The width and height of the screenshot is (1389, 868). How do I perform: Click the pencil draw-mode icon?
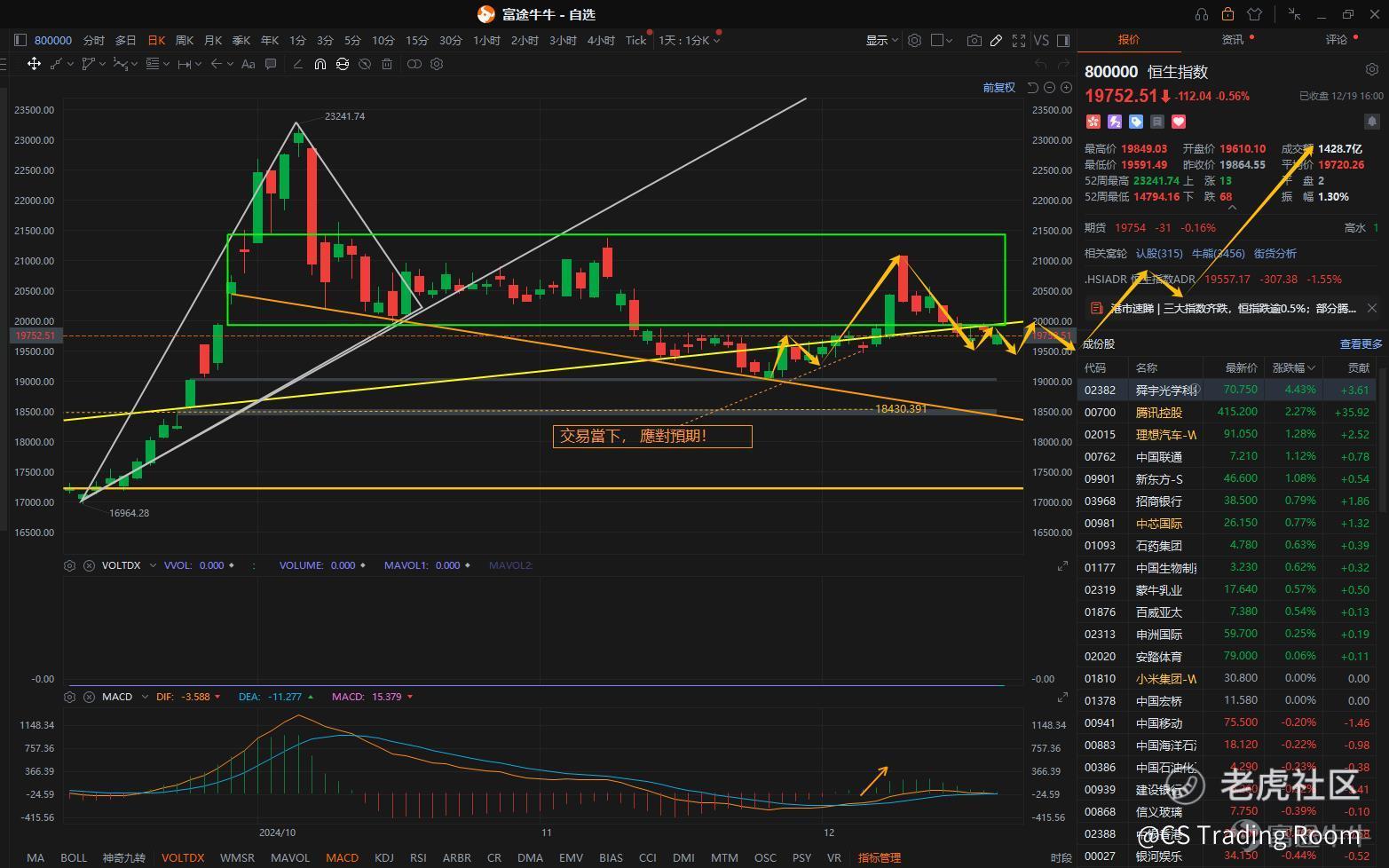coord(997,40)
